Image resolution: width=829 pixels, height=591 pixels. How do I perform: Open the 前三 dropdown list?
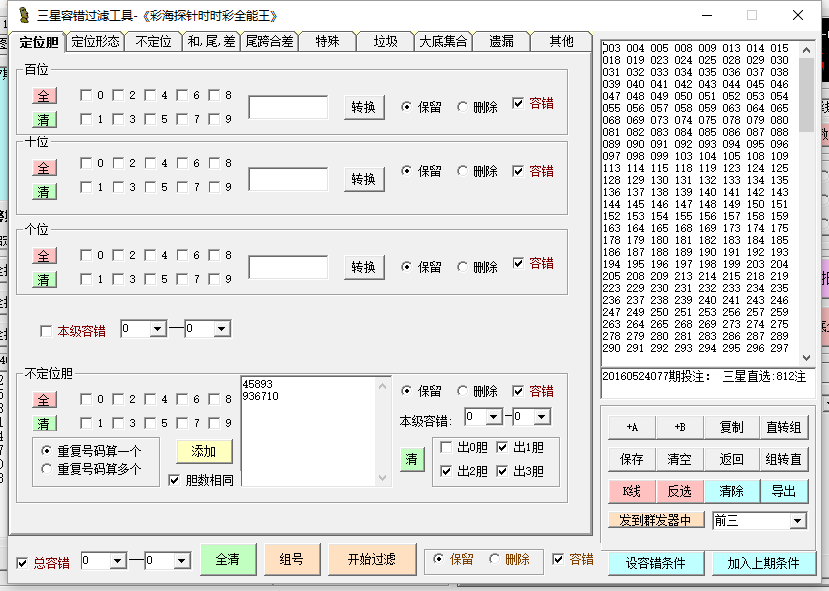tap(797, 520)
